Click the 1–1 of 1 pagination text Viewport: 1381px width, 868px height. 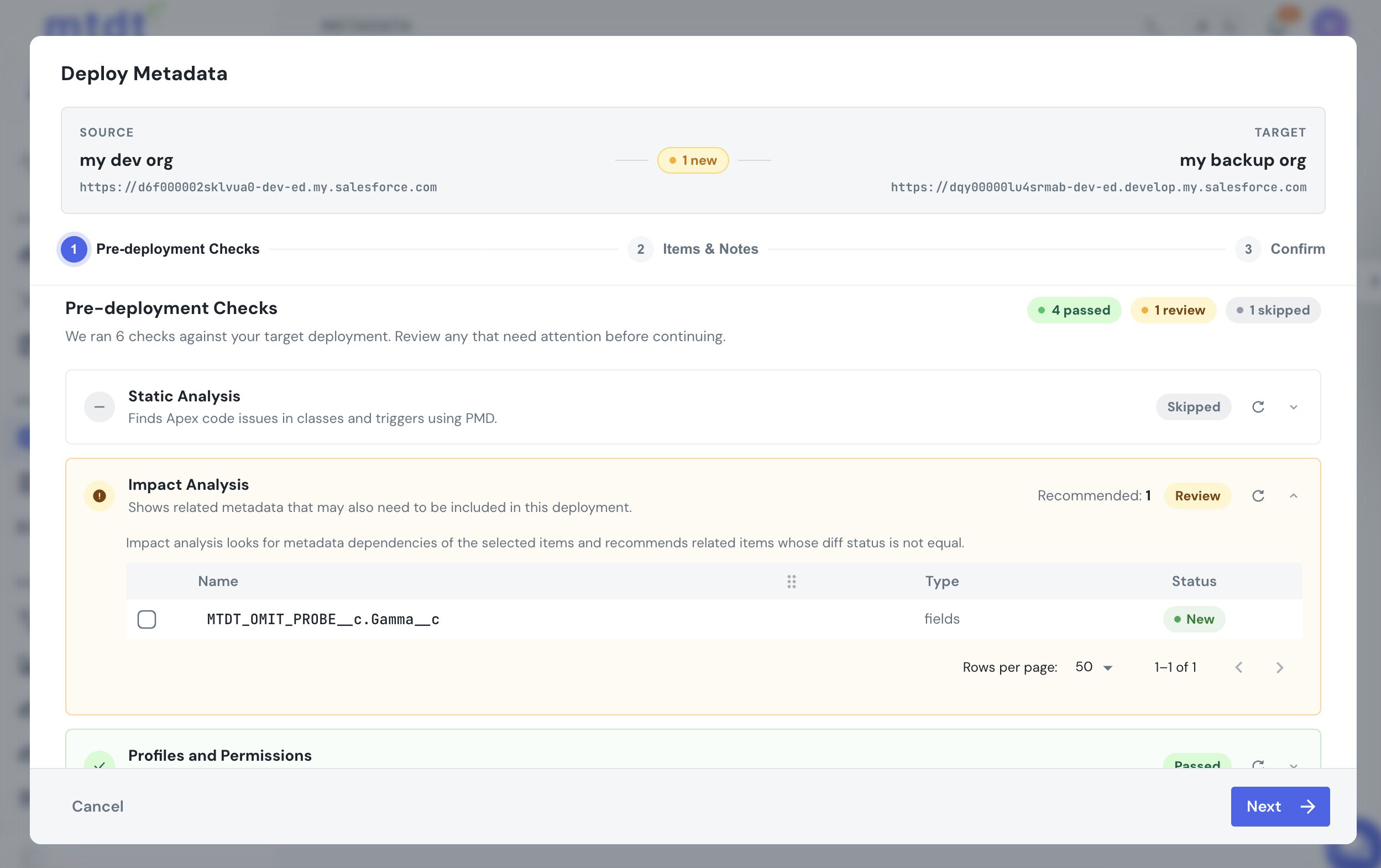[1175, 667]
